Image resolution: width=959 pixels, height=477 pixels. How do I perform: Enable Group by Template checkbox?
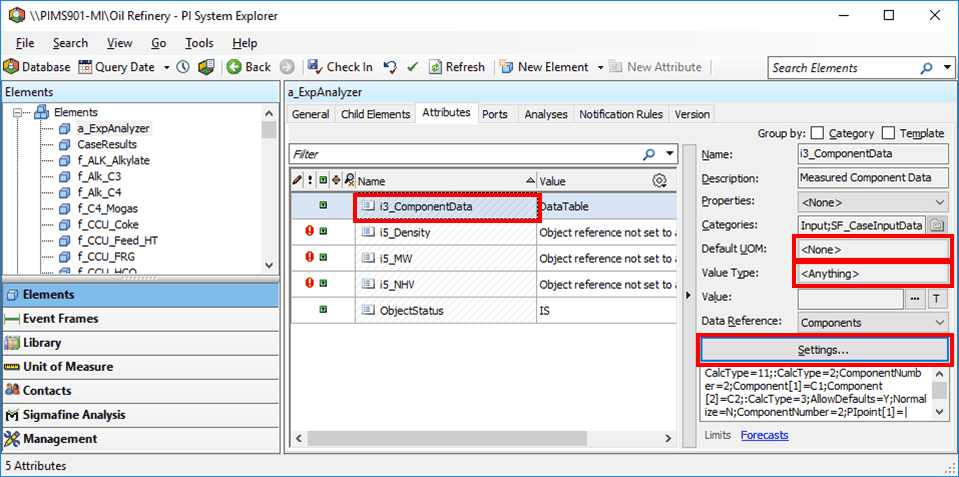tap(889, 133)
